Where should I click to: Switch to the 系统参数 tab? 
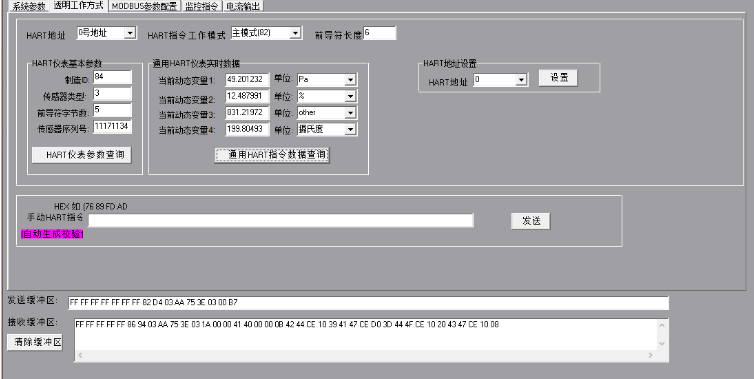pos(29,6)
